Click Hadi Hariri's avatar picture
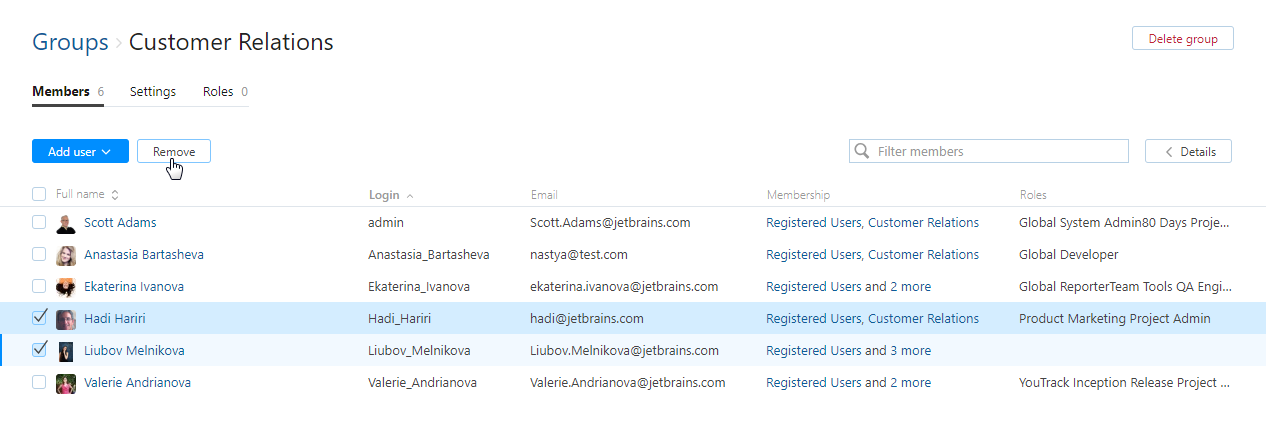This screenshot has height=430, width=1266. [x=66, y=319]
